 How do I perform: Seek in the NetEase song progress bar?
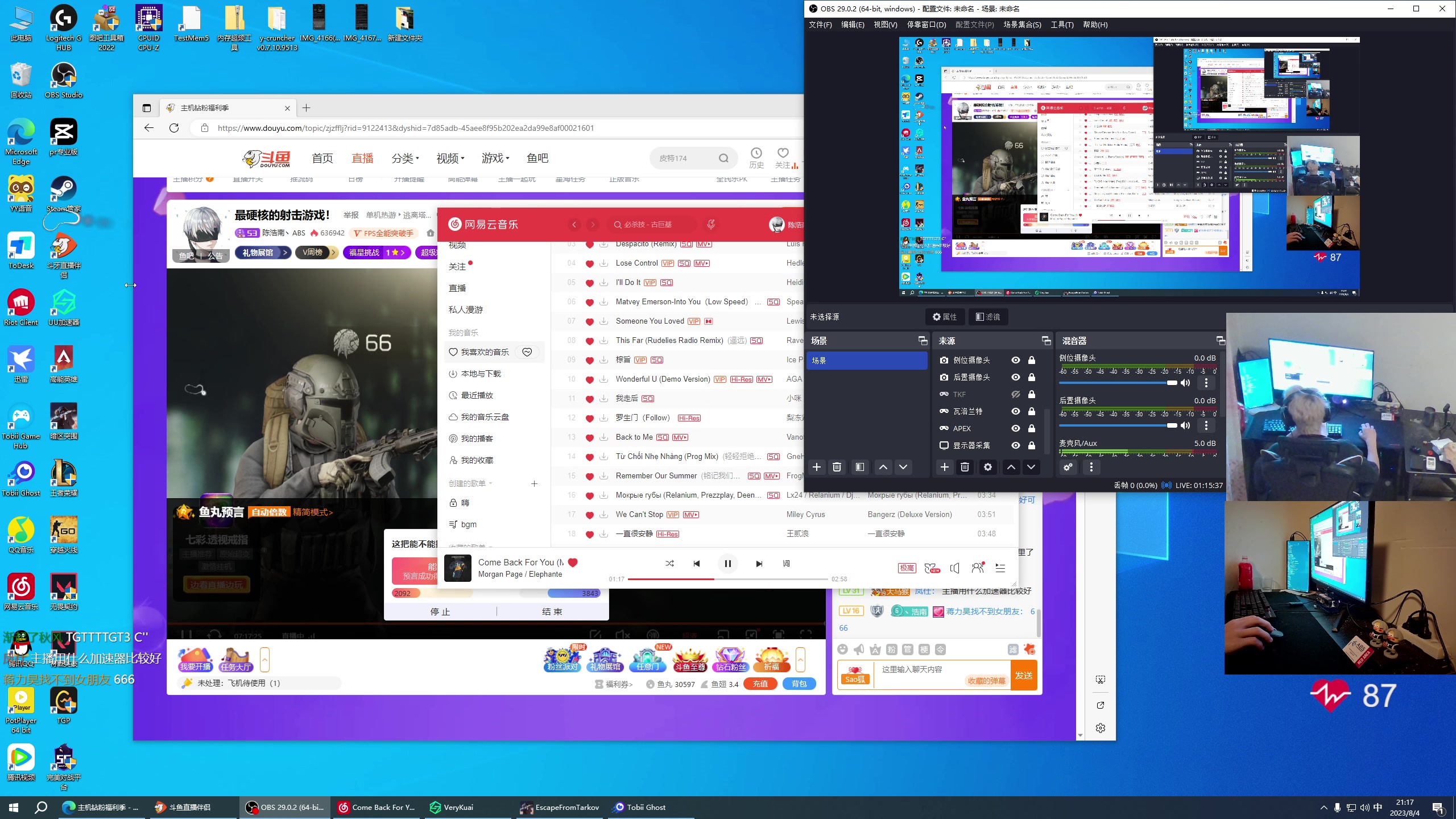point(727,579)
